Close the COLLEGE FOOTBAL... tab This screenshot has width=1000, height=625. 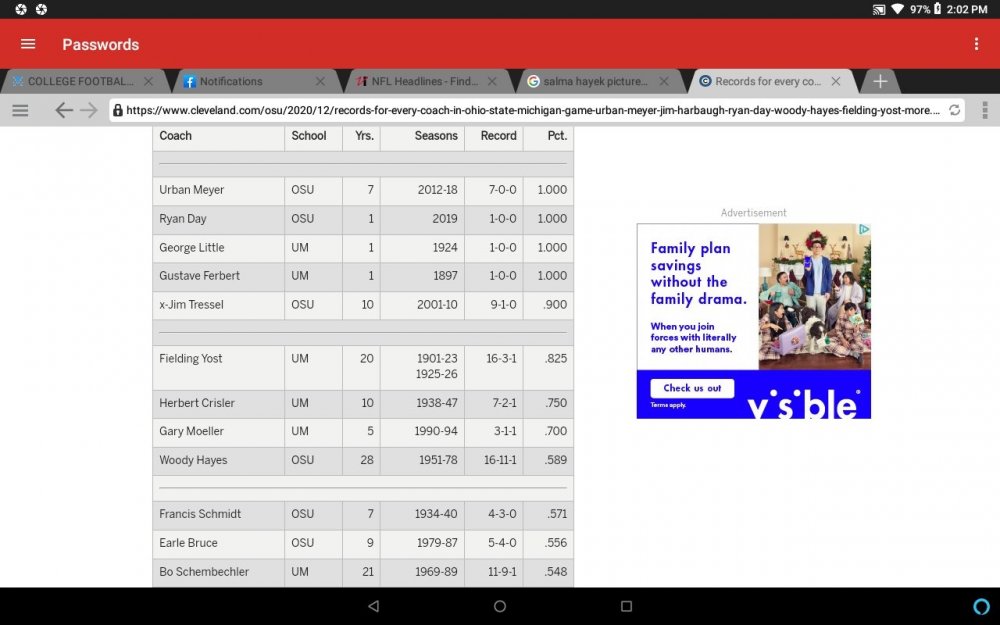pos(149,81)
